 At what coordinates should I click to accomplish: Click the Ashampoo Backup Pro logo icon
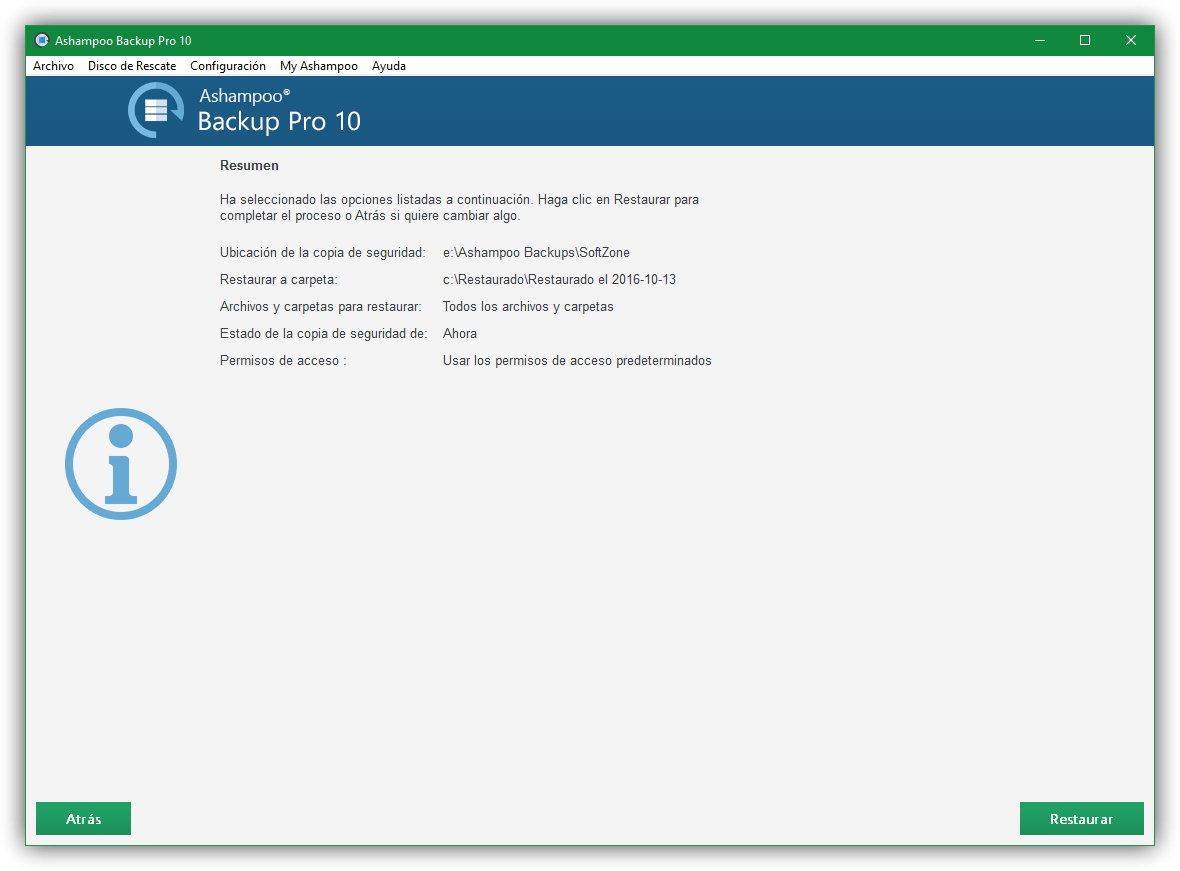coord(156,111)
